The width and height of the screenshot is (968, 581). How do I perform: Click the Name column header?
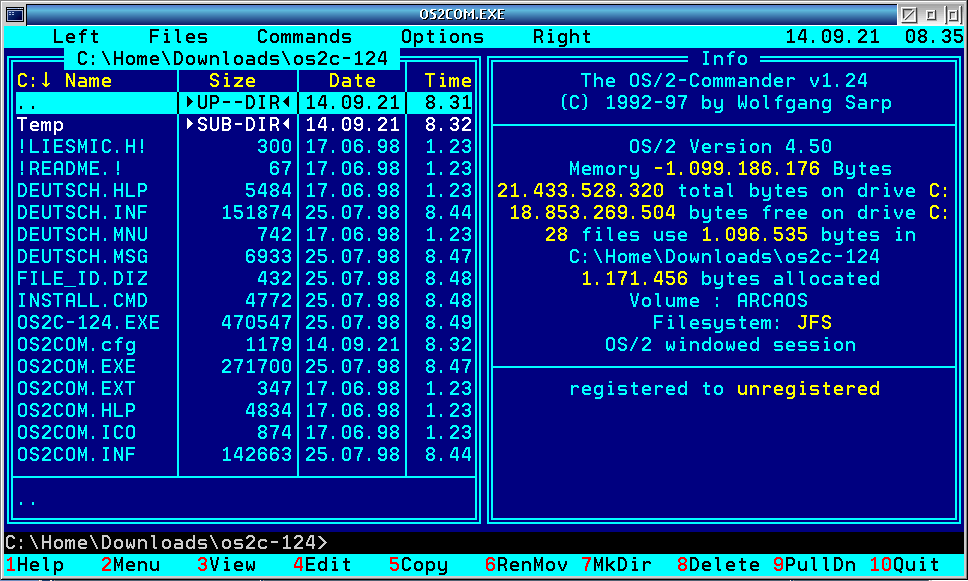88,80
